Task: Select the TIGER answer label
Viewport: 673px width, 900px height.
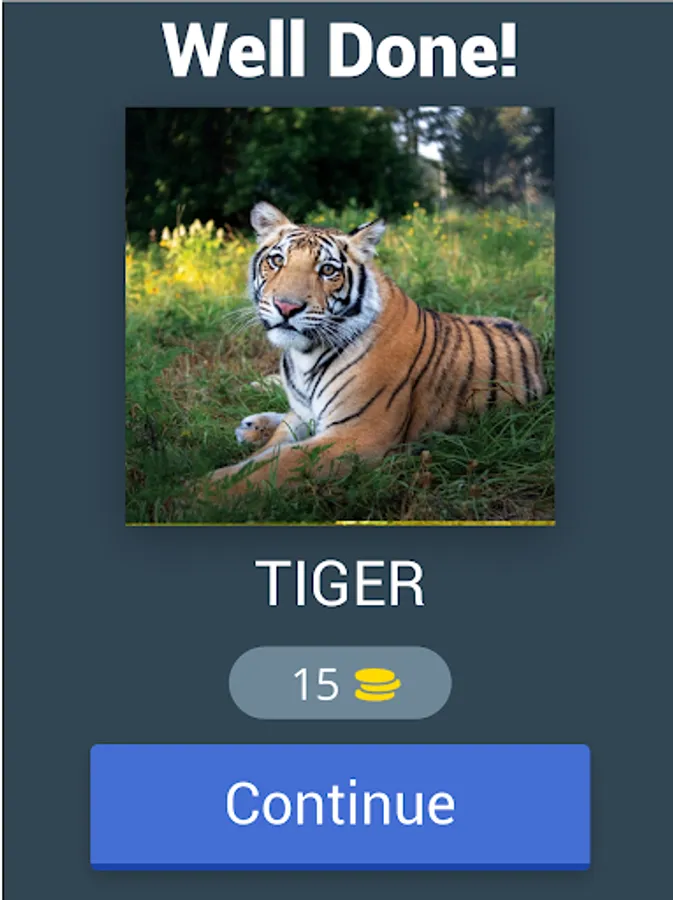Action: coord(340,584)
